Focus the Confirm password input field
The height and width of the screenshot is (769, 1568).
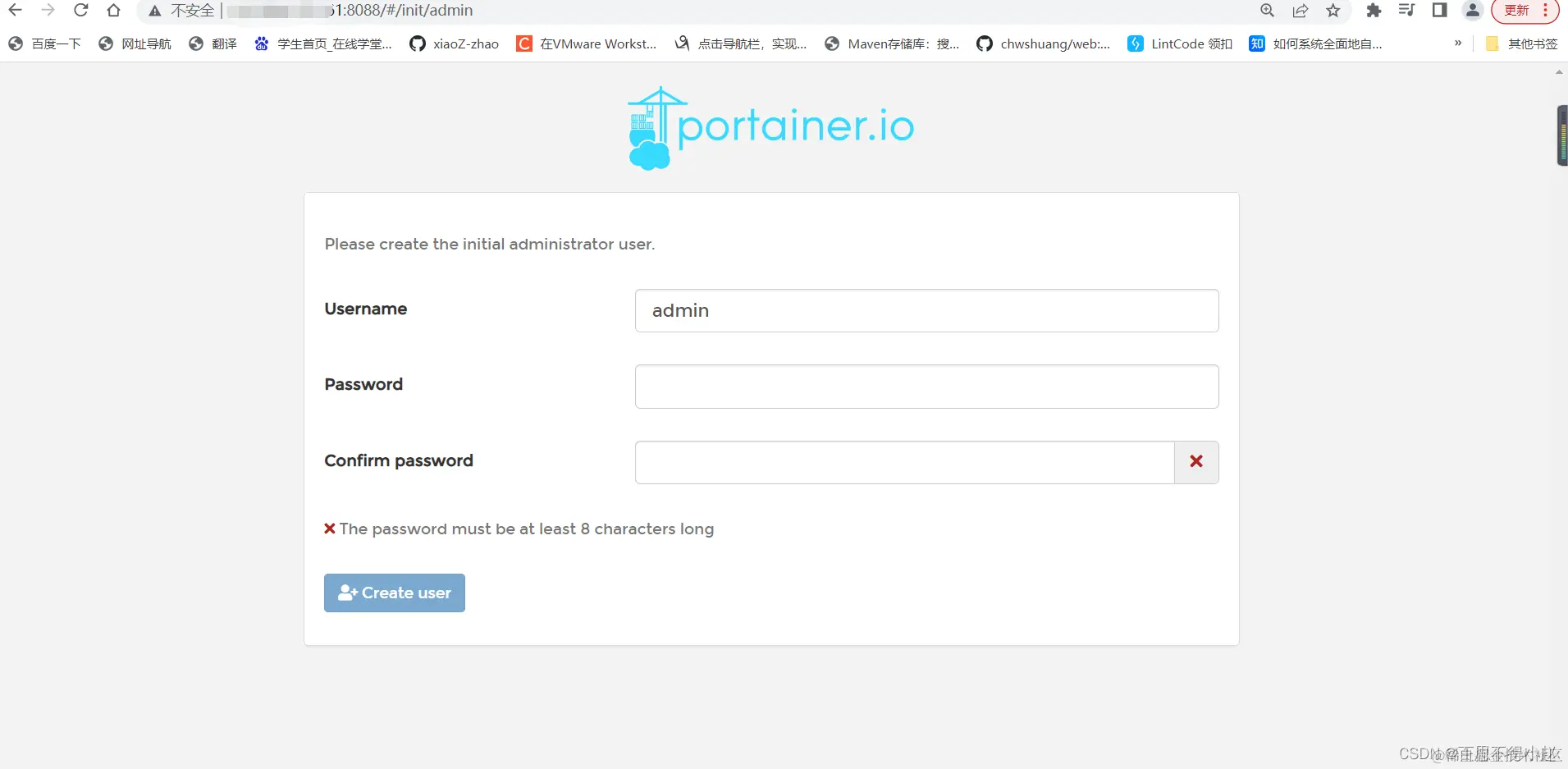pos(904,462)
